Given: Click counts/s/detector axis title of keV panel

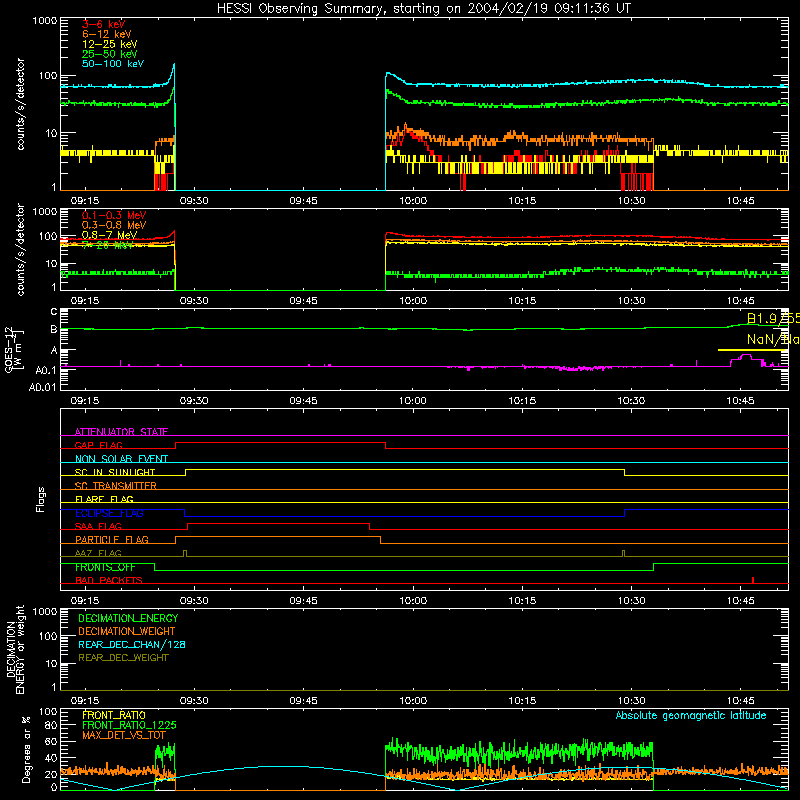Looking at the screenshot, I should click(20, 104).
